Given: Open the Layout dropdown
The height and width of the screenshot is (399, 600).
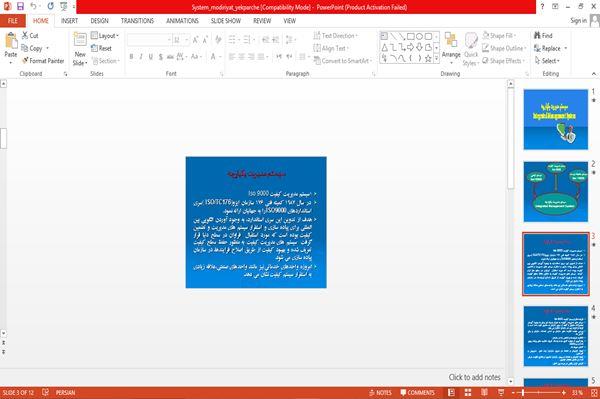Looking at the screenshot, I should tap(105, 36).
